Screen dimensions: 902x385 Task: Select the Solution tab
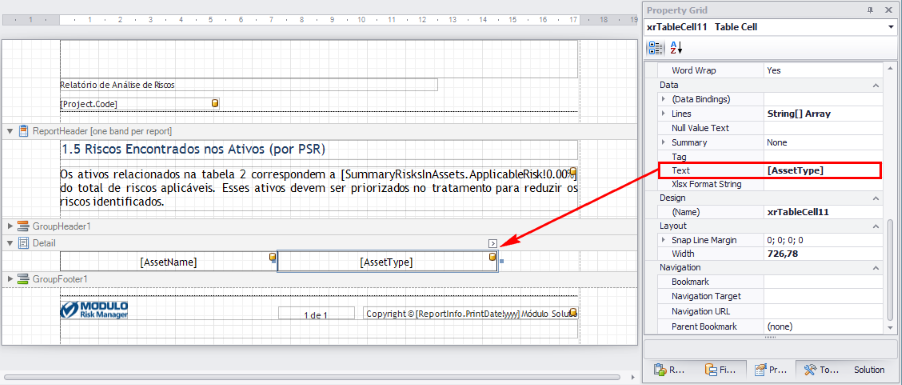869,370
